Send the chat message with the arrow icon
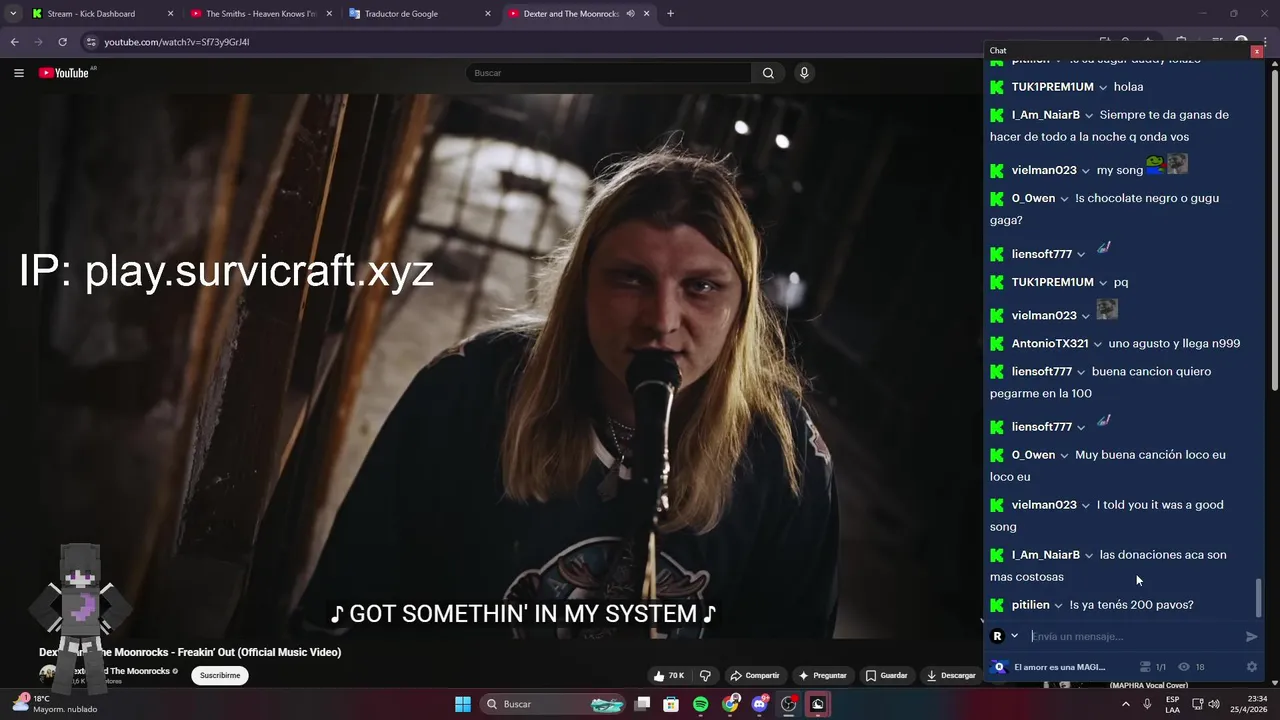 [1251, 636]
